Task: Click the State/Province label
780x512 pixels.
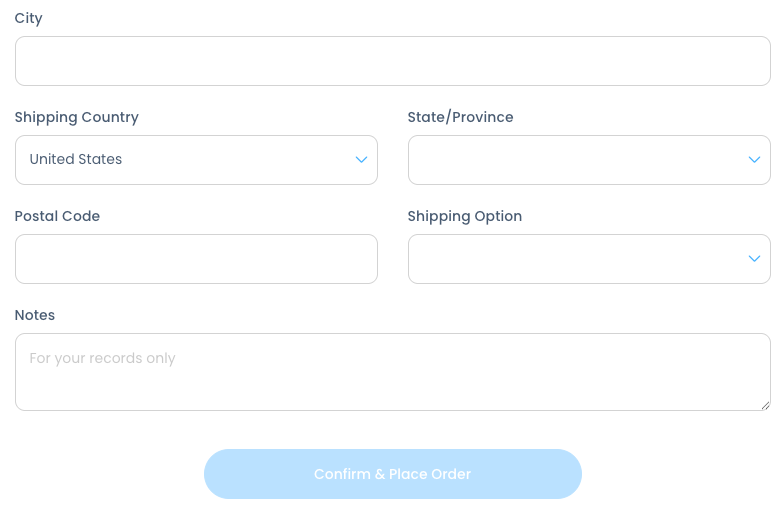Action: (460, 117)
